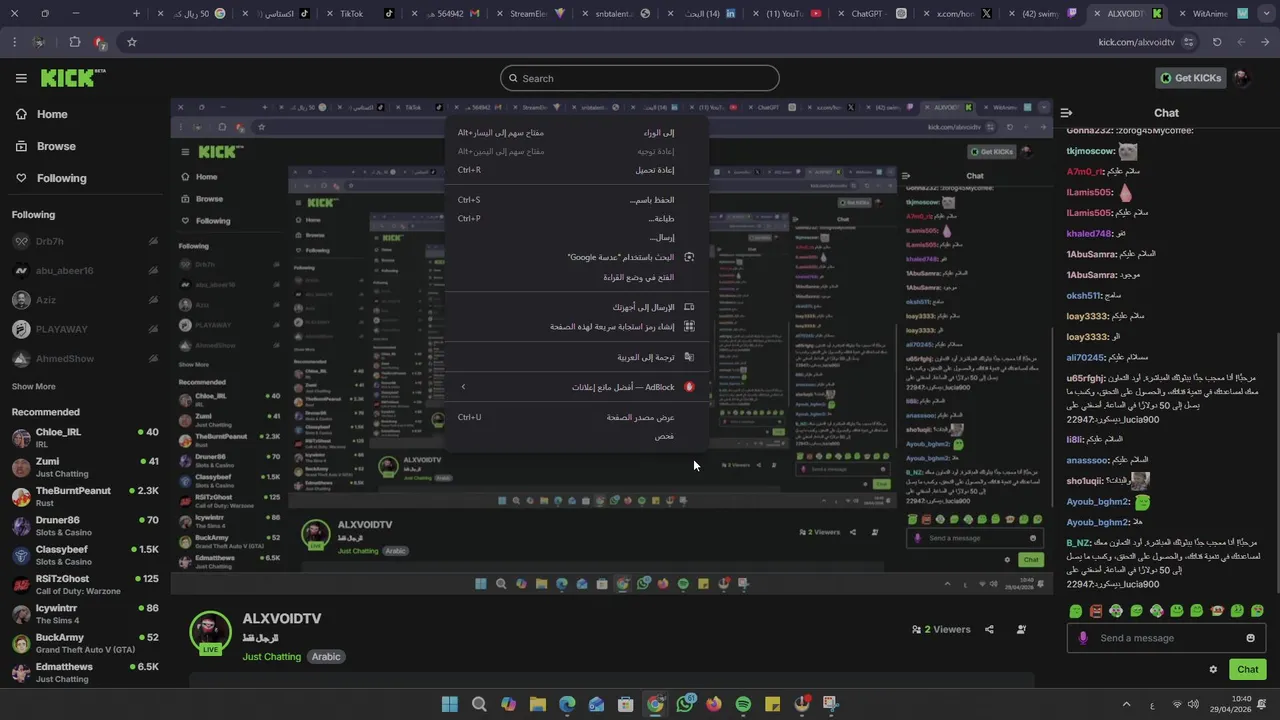The height and width of the screenshot is (720, 1280).
Task: Select reload Ctrl+R context menu item
Action: pos(576,170)
